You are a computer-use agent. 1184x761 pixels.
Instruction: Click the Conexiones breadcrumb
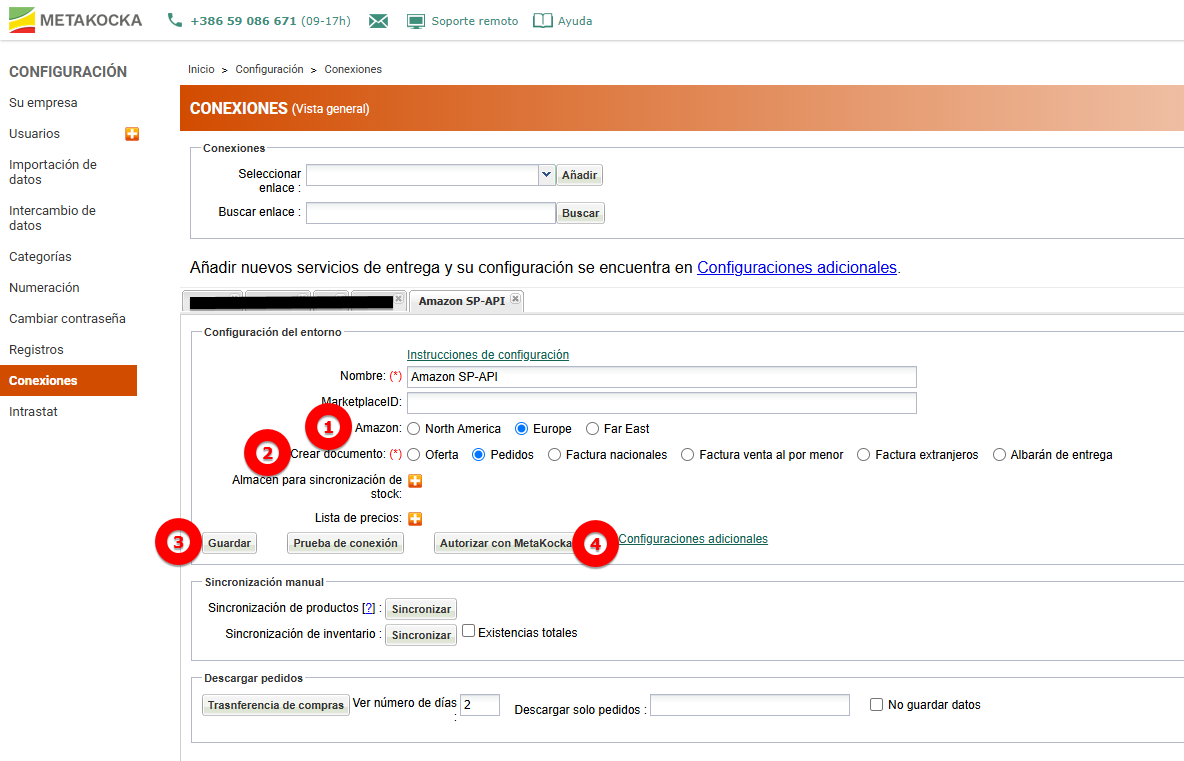353,69
